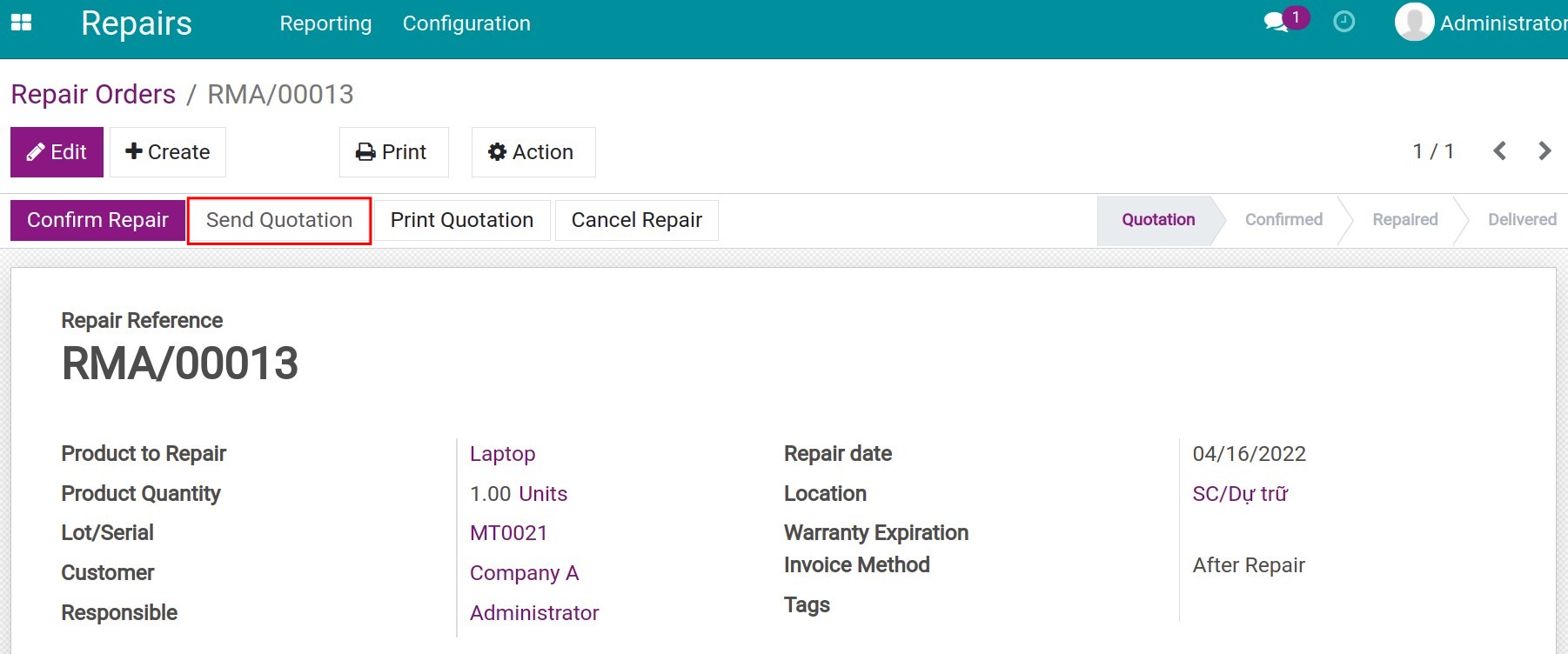
Task: Open the apps grid menu icon
Action: click(21, 23)
